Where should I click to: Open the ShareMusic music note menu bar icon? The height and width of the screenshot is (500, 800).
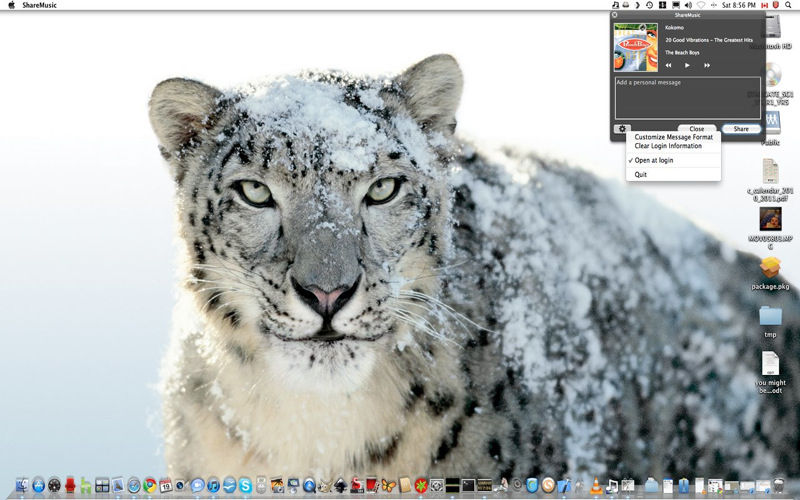click(615, 5)
